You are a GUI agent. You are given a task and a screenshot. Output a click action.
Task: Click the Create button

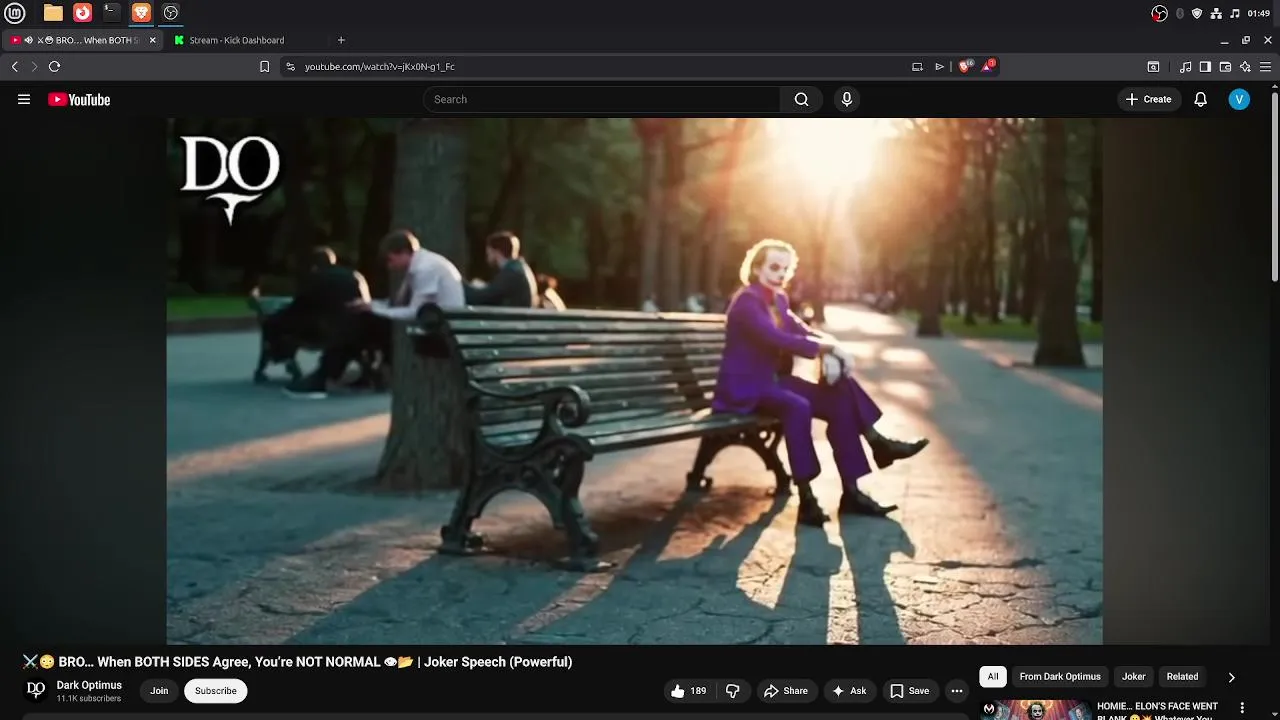tap(1148, 99)
